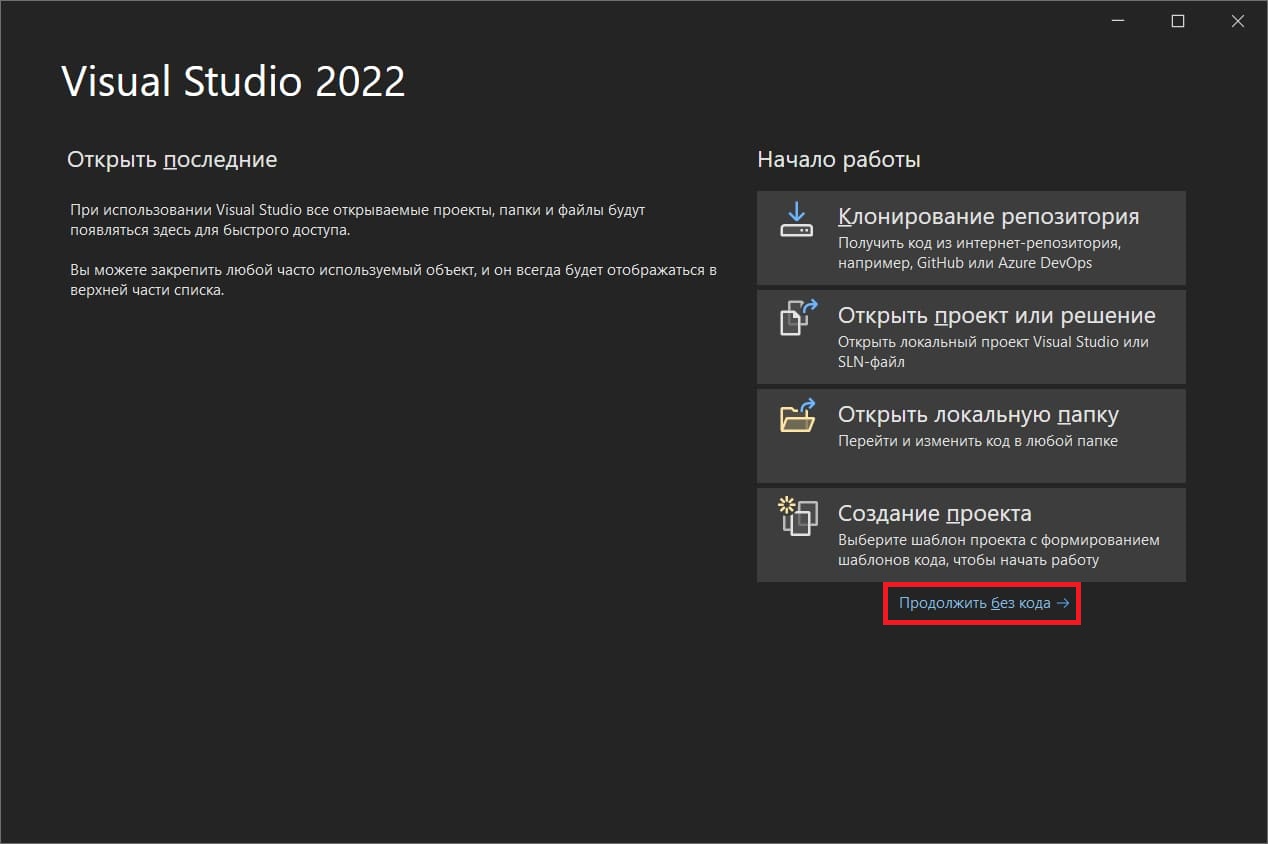Click text 'Выберите шаблон проекта с формированием'
Viewport: 1268px width, 844px height.
999,540
